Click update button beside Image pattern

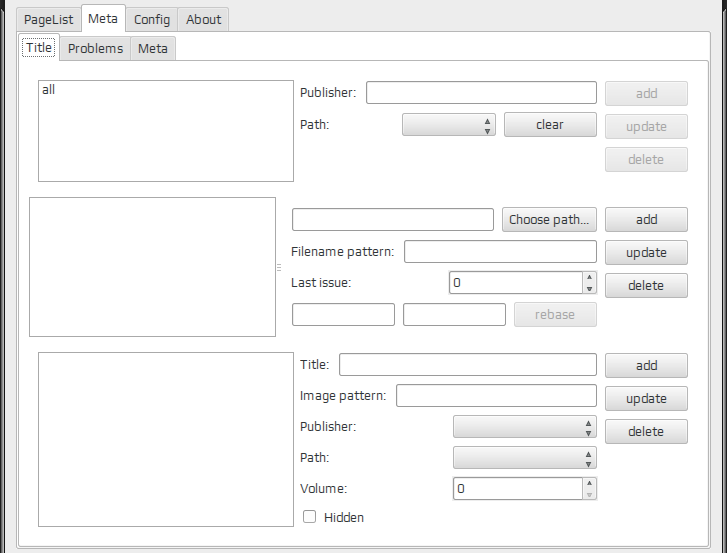point(646,398)
